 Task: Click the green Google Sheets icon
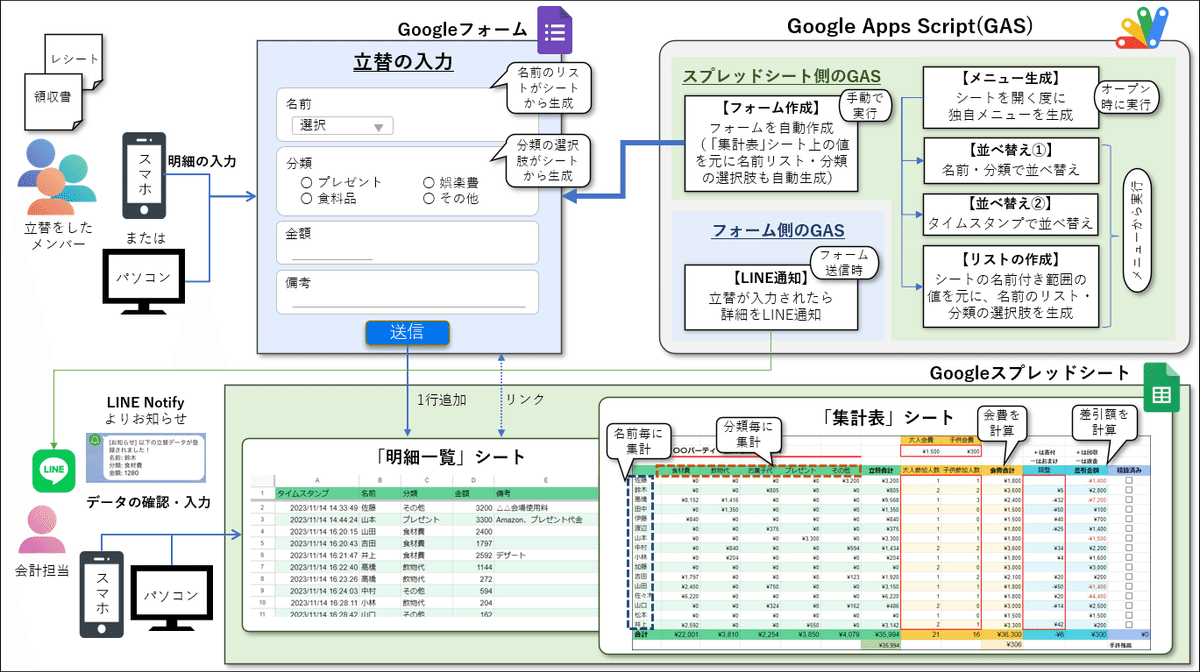pos(1162,386)
